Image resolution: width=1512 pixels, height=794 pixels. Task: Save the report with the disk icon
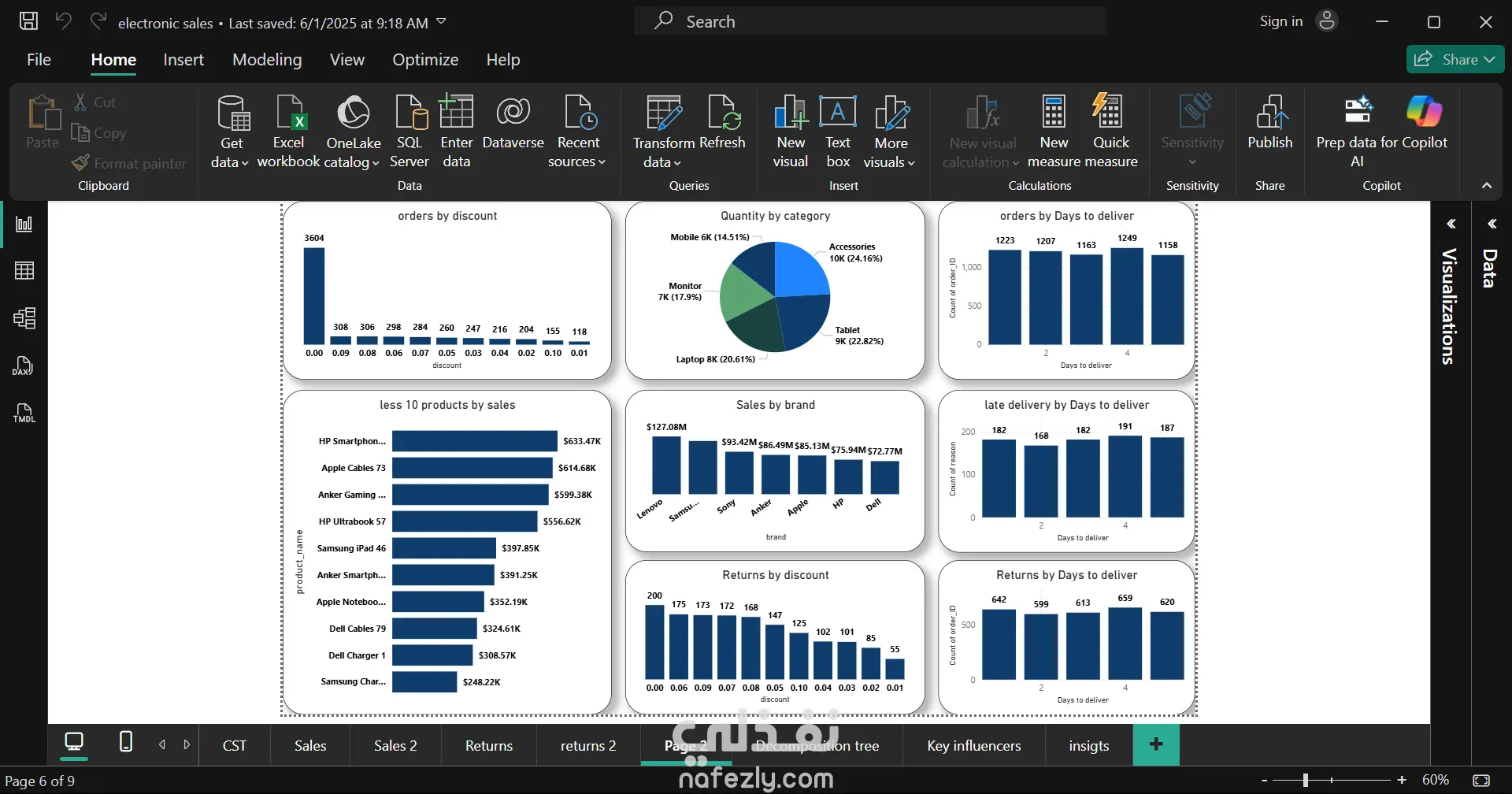click(28, 21)
